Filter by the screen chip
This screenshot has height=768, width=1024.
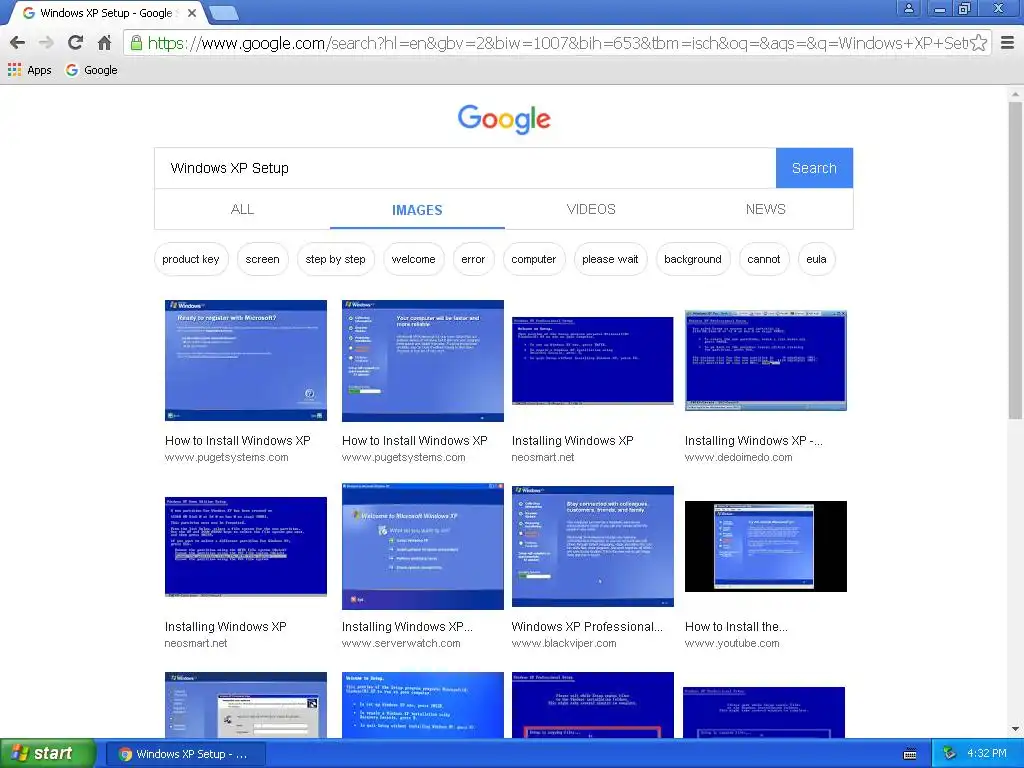click(x=263, y=259)
